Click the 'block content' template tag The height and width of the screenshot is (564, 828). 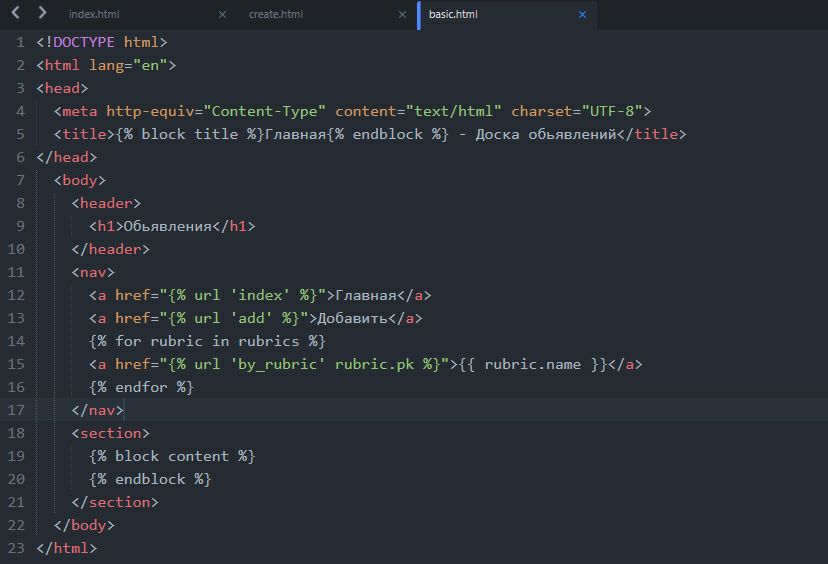[172, 456]
